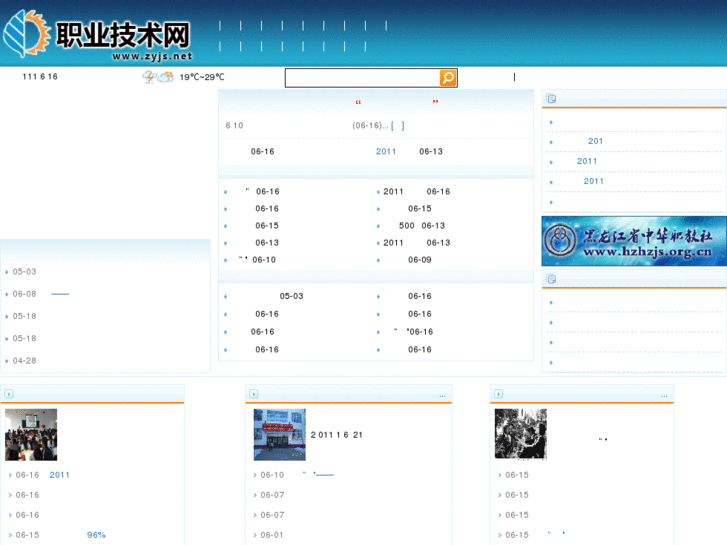Open the classroom photo thumbnail

[31, 434]
